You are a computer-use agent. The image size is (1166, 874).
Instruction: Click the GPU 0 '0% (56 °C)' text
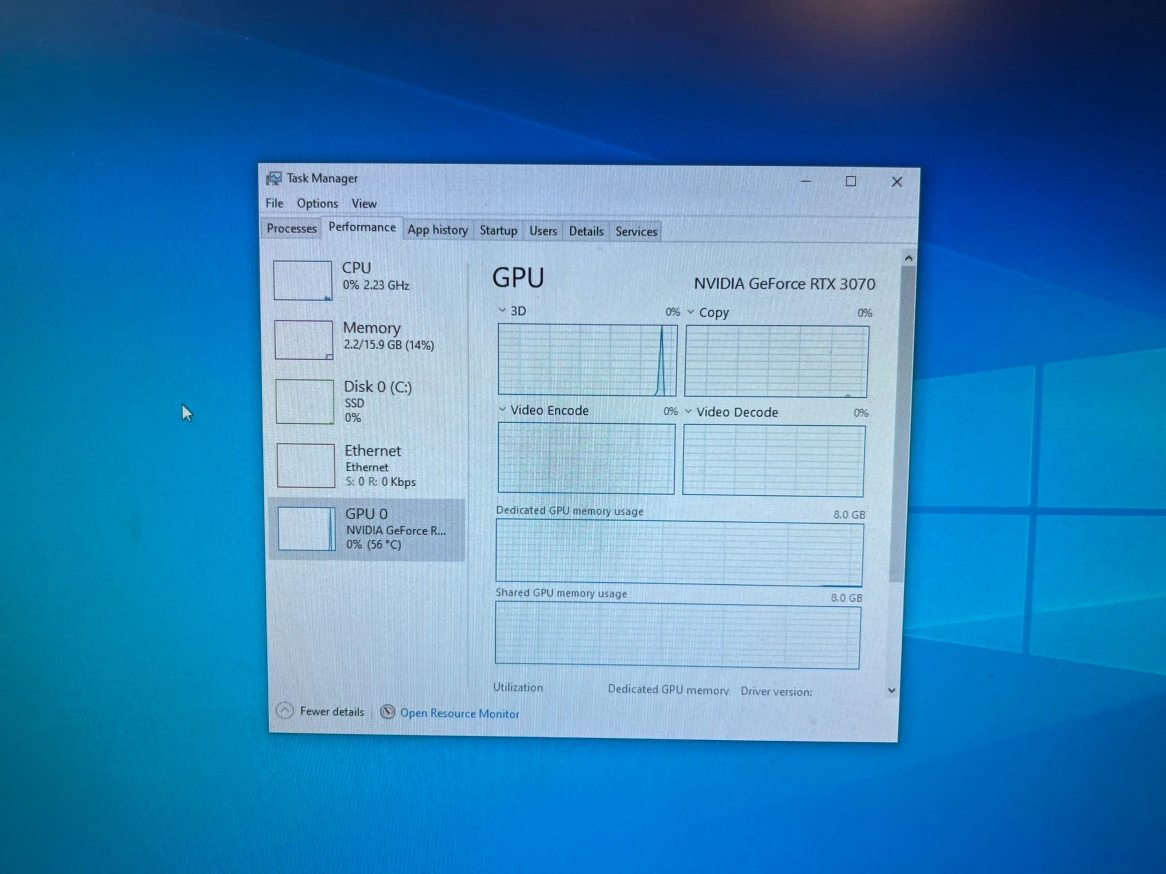tap(373, 544)
